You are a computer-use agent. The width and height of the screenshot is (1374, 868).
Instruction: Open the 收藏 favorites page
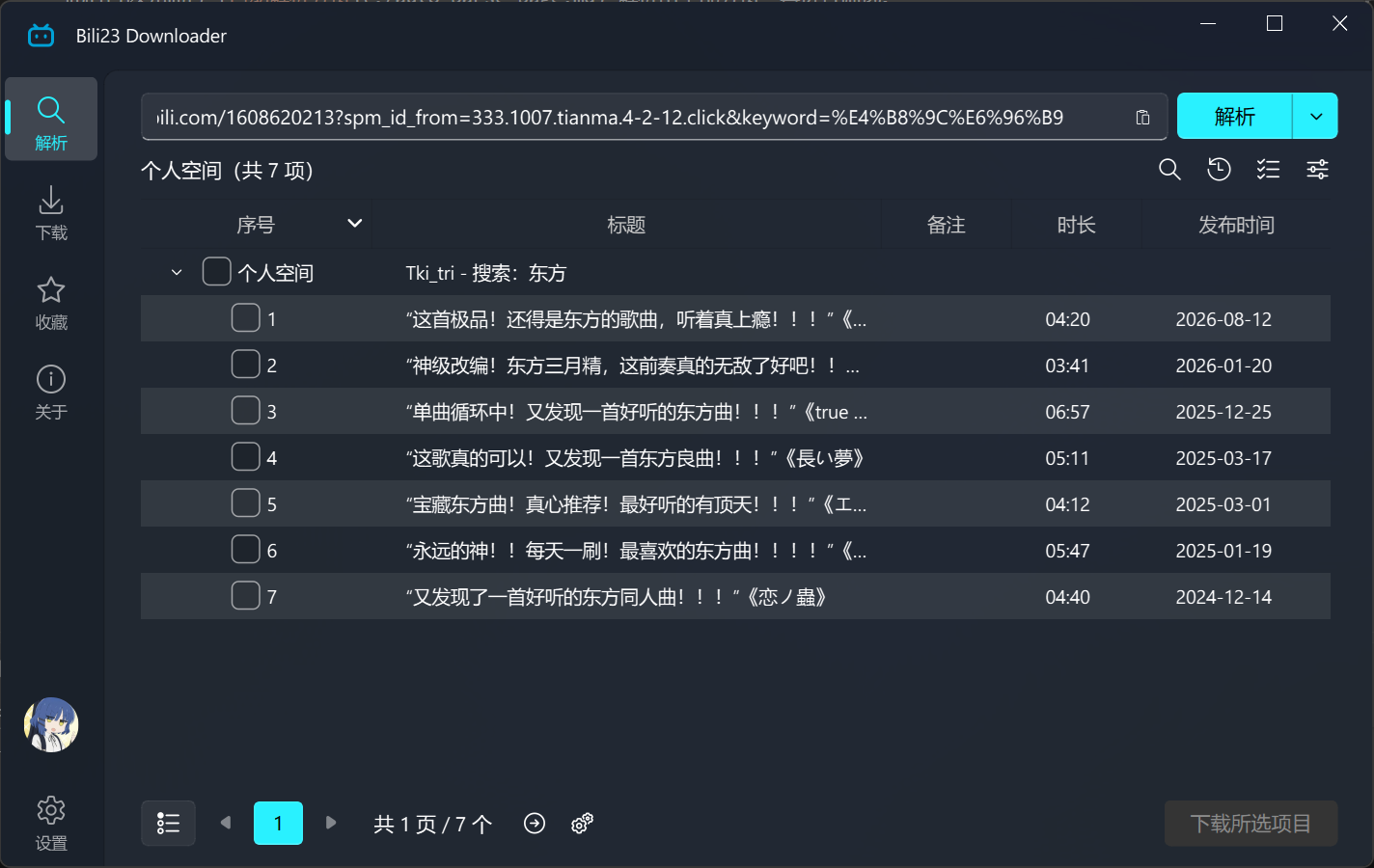pos(51,303)
